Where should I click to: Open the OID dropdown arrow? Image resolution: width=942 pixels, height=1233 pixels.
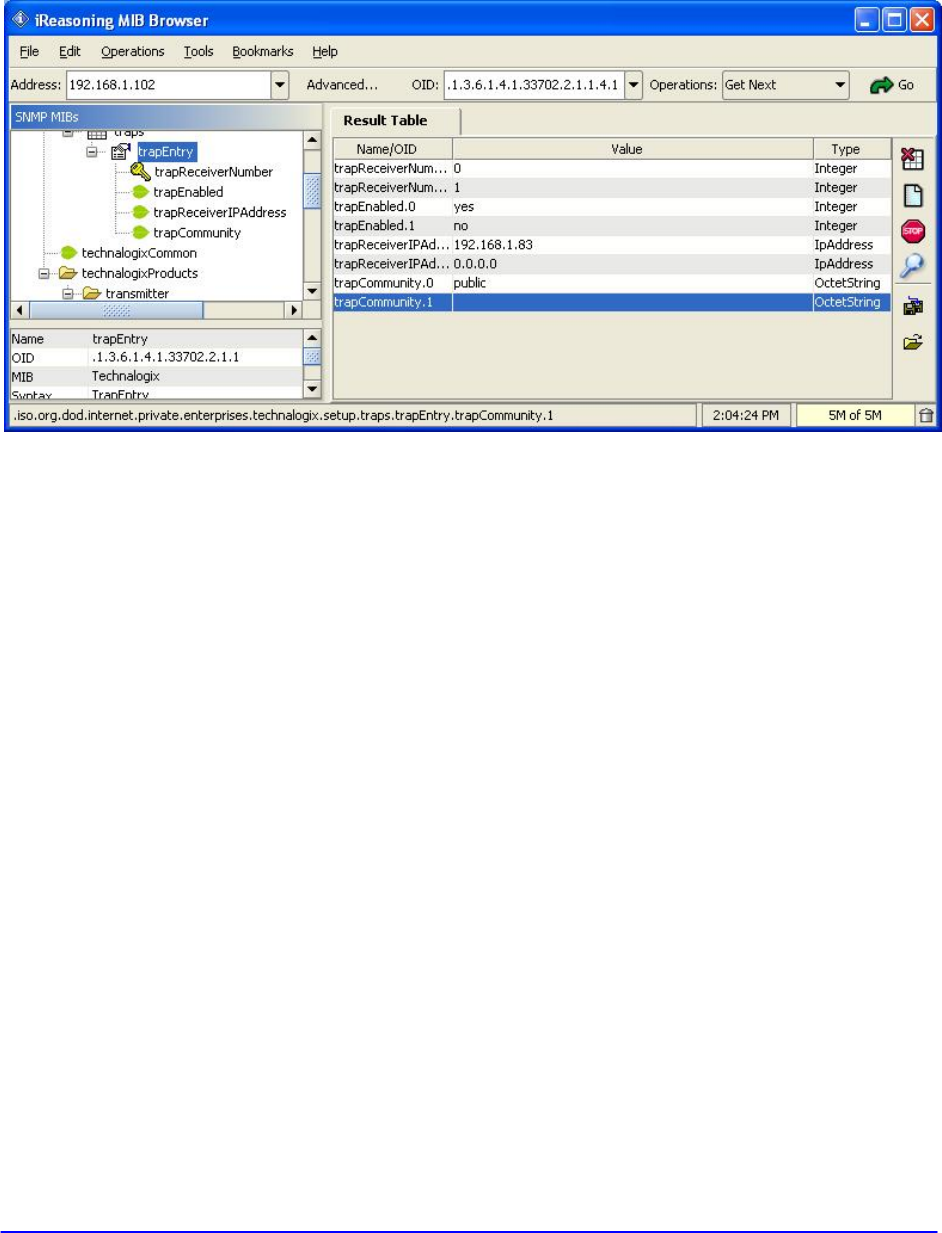633,85
